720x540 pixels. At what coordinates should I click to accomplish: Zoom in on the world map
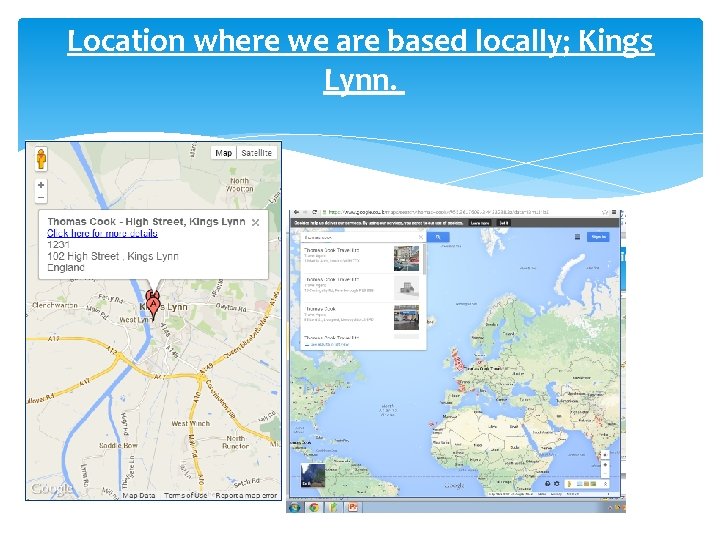[x=605, y=465]
